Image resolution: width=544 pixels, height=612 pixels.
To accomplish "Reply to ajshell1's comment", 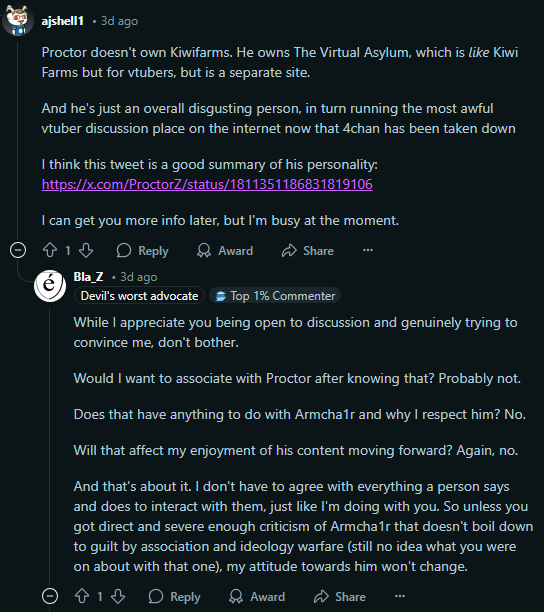I will [x=142, y=251].
